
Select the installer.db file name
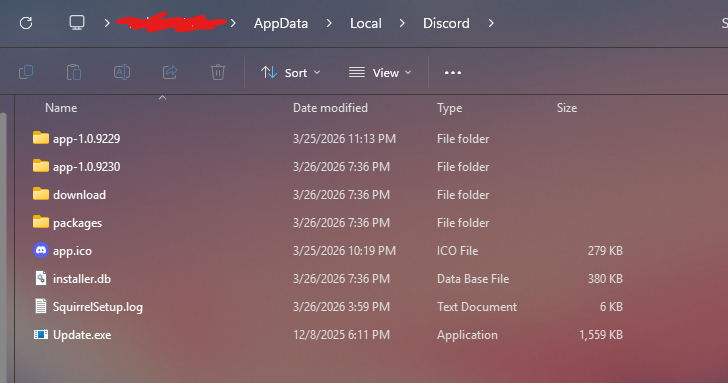(x=82, y=279)
